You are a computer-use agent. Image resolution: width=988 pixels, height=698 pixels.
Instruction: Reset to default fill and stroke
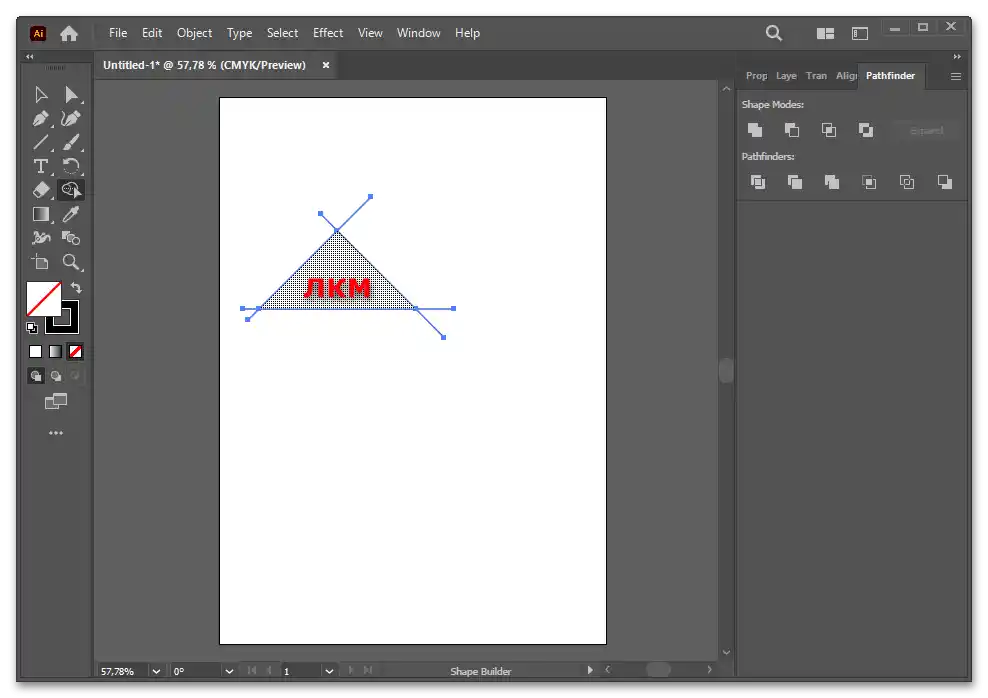(32, 328)
